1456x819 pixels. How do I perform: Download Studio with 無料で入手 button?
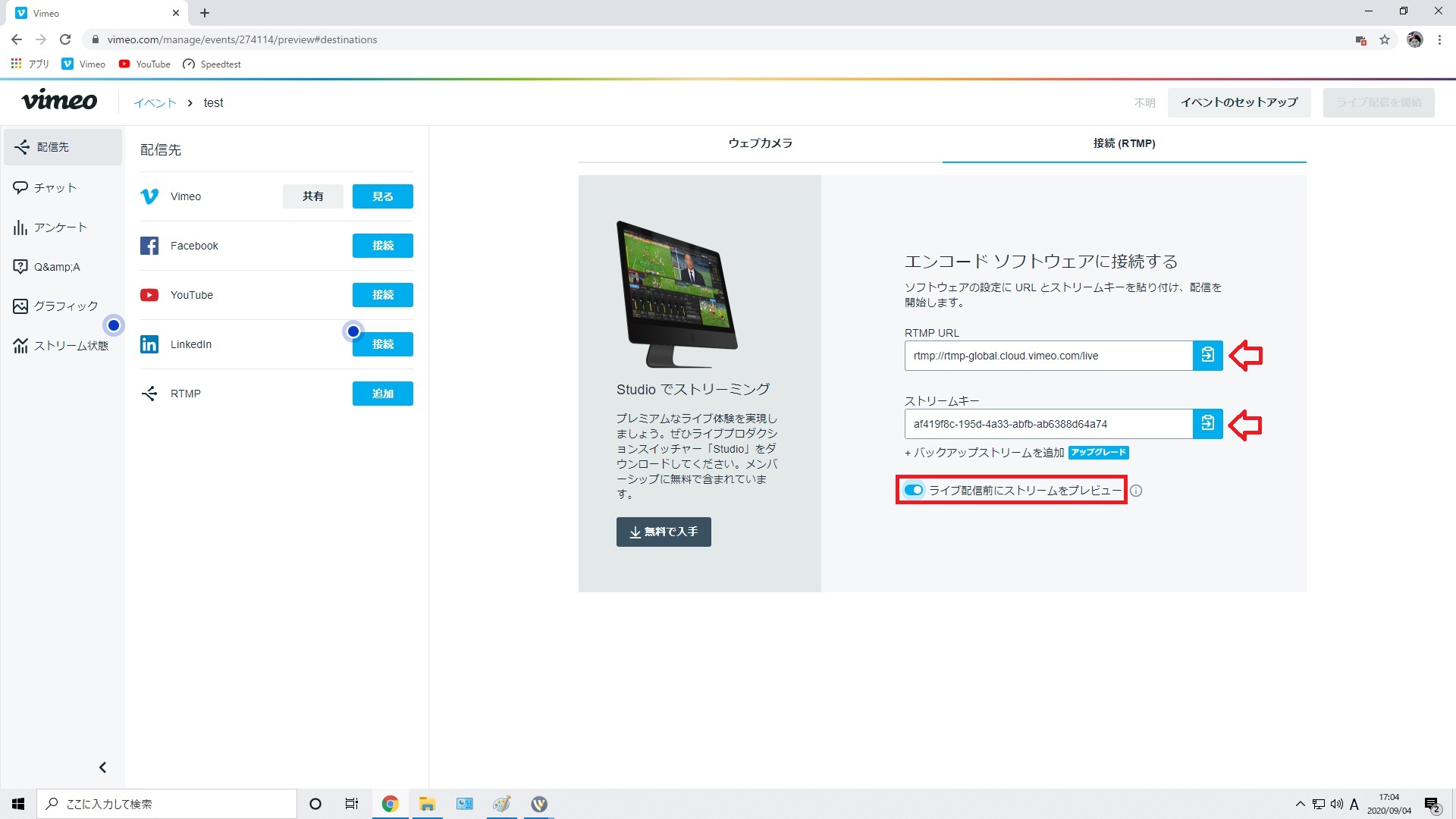pyautogui.click(x=664, y=532)
